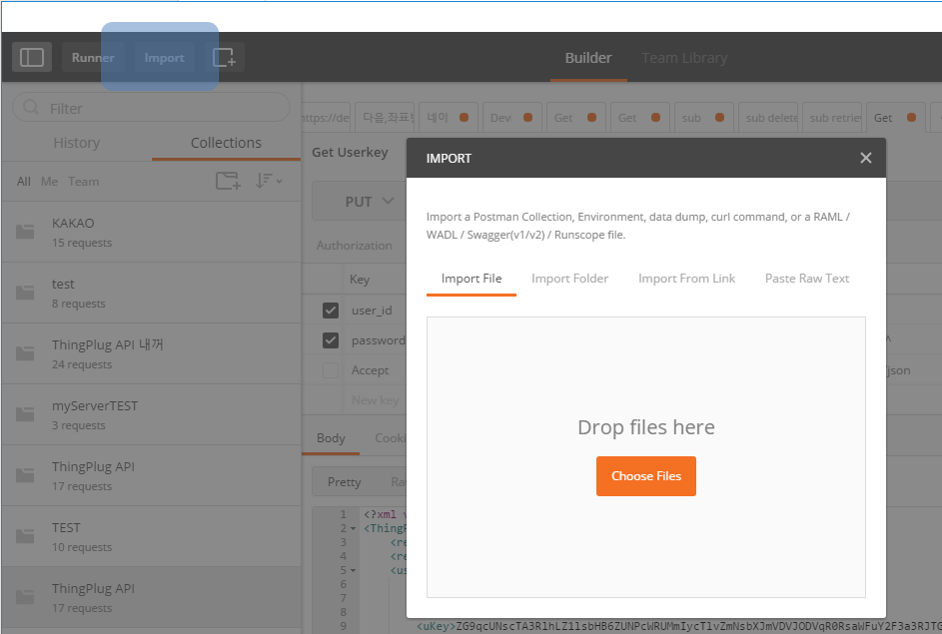Switch to the sub delete request tab
Image resolution: width=942 pixels, height=634 pixels.
tap(768, 118)
